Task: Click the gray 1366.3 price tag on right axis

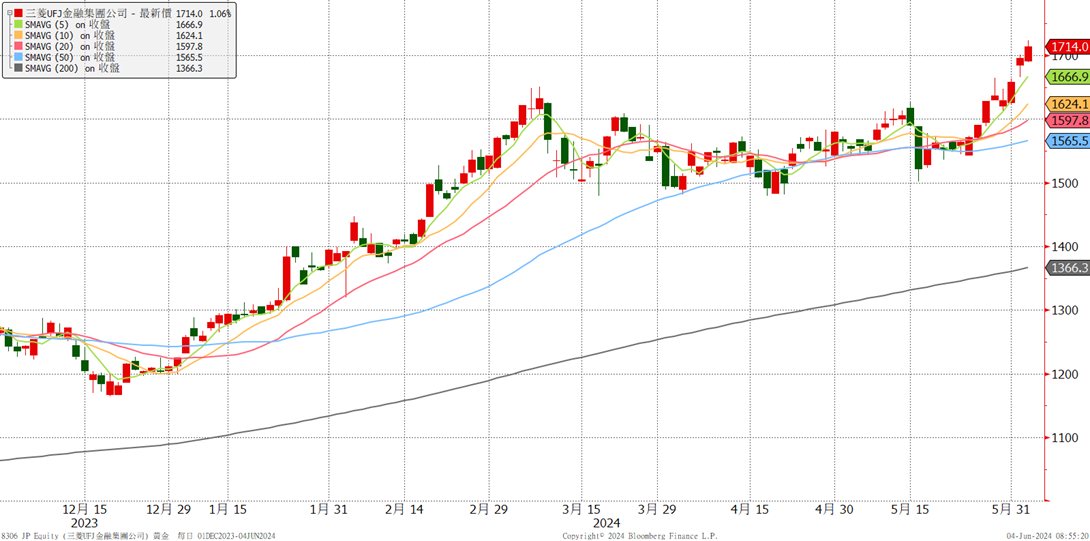Action: 1068,268
